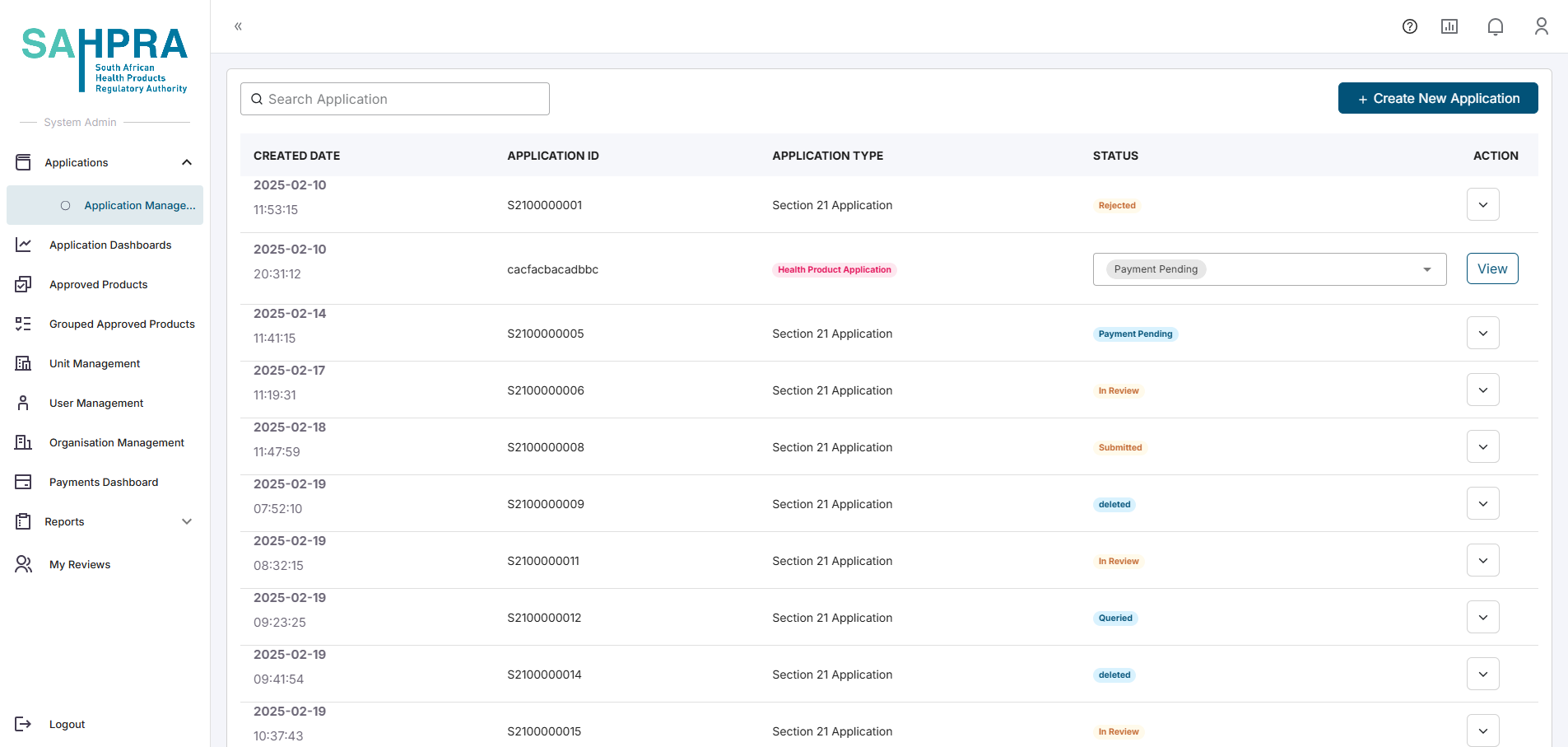This screenshot has width=1568, height=747.
Task: Click the Logout arrow icon
Action: tap(23, 724)
